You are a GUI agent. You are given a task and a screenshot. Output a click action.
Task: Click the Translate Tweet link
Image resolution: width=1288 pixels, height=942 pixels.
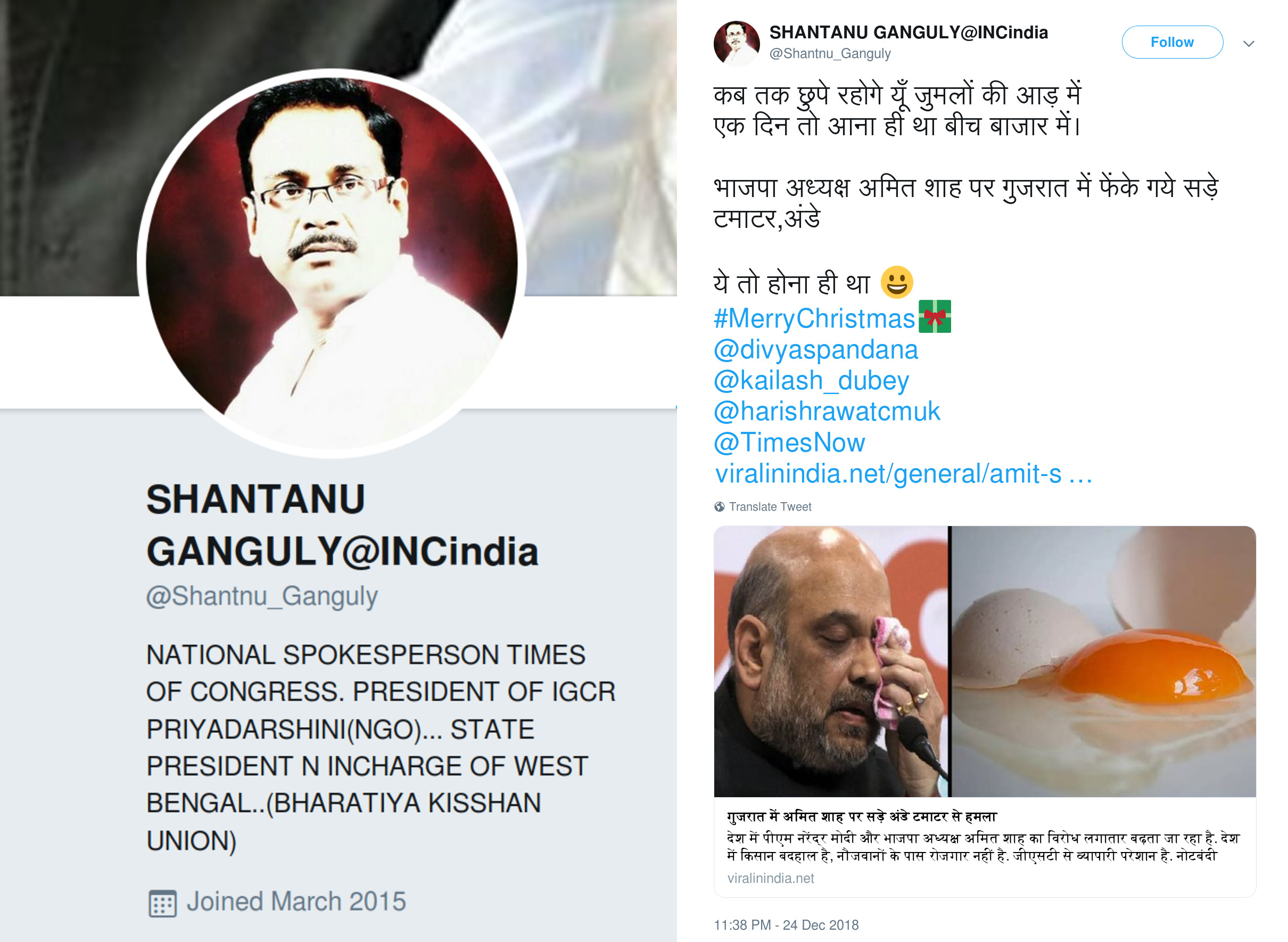tap(770, 506)
